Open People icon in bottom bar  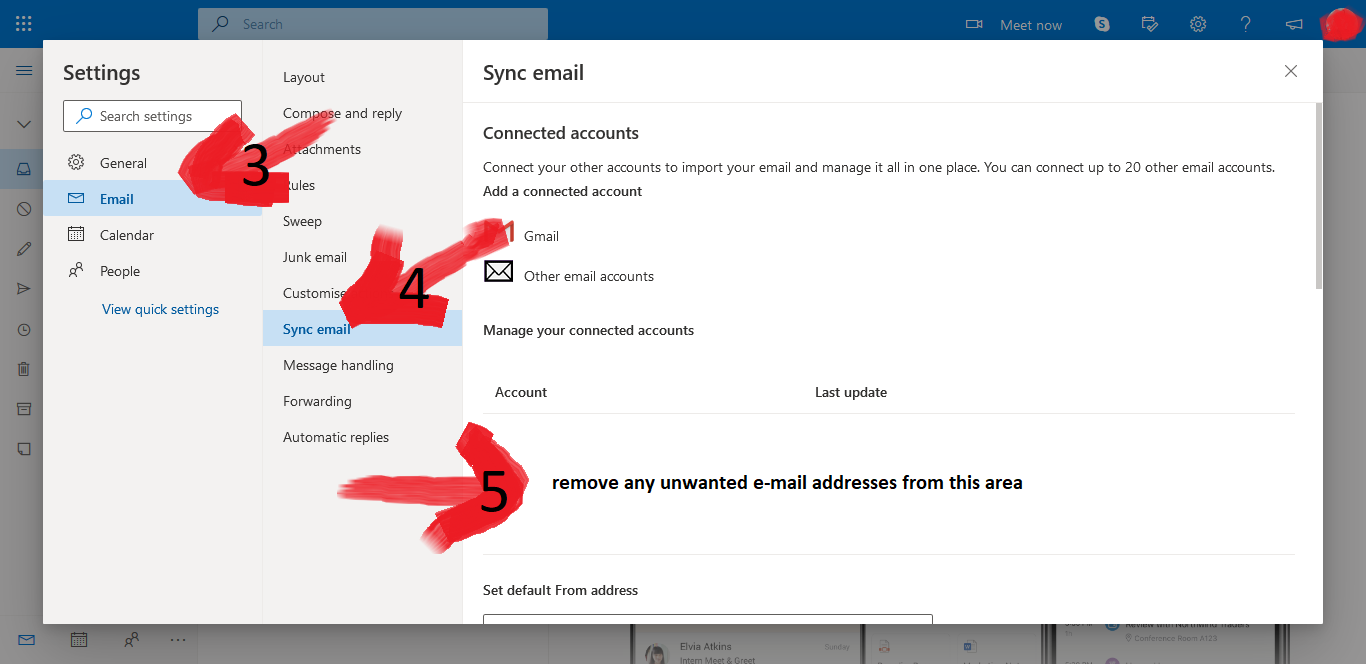[131, 640]
